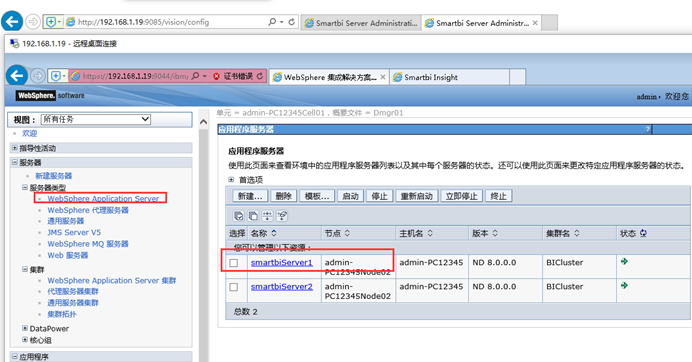Open the WebSphere 代理服务器 link
This screenshot has height=362, width=692.
(x=88, y=210)
